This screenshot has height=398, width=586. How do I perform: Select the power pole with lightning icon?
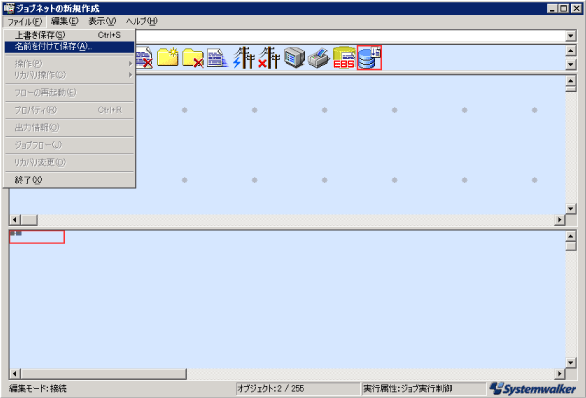[x=244, y=58]
